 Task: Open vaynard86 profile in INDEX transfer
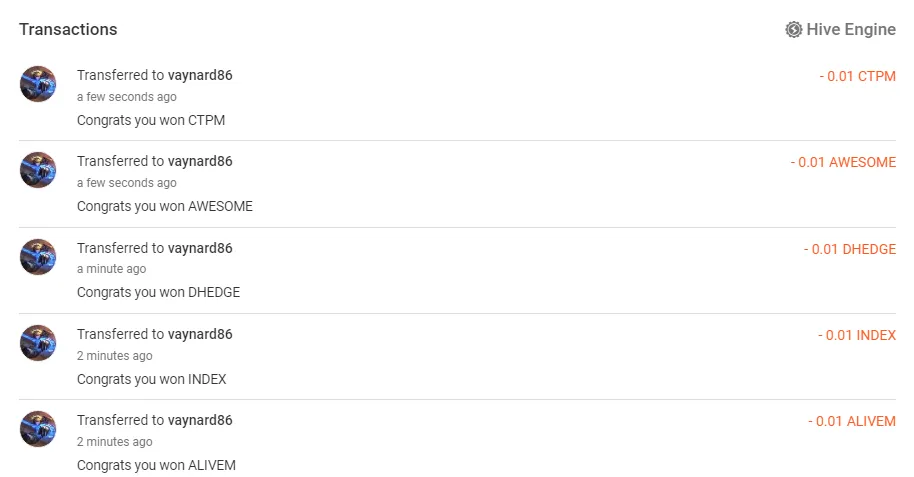[x=200, y=335]
